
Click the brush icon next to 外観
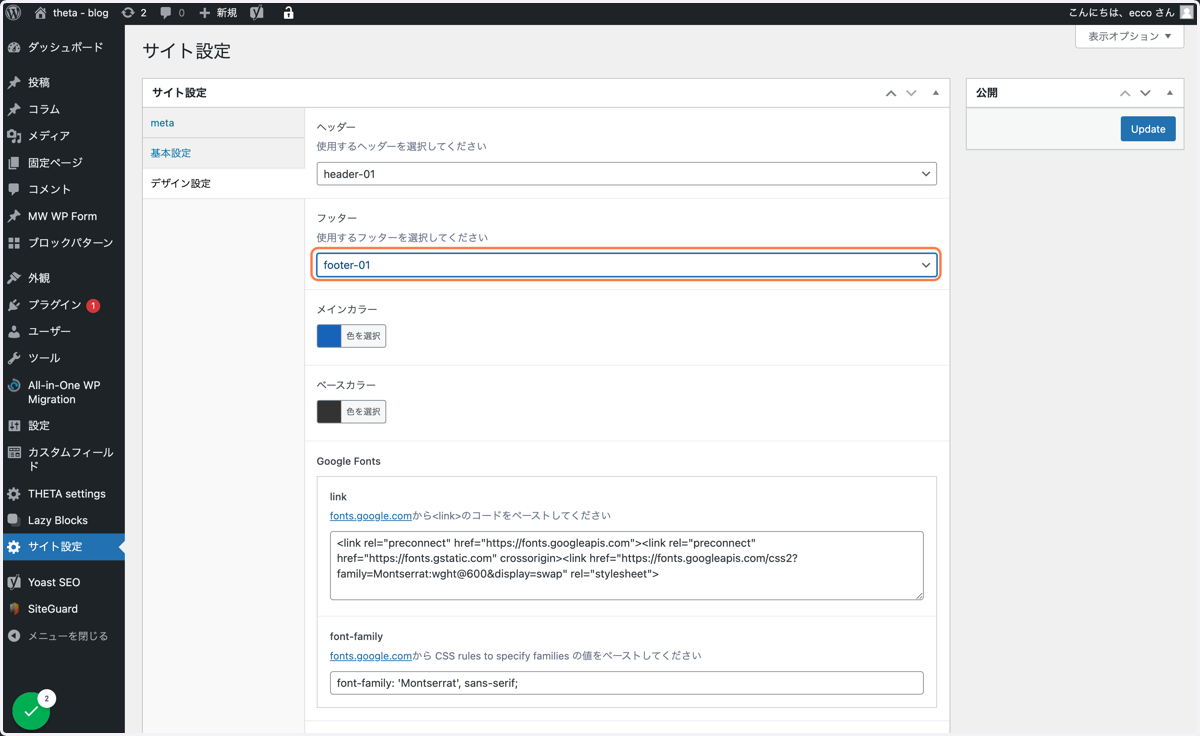pos(14,278)
